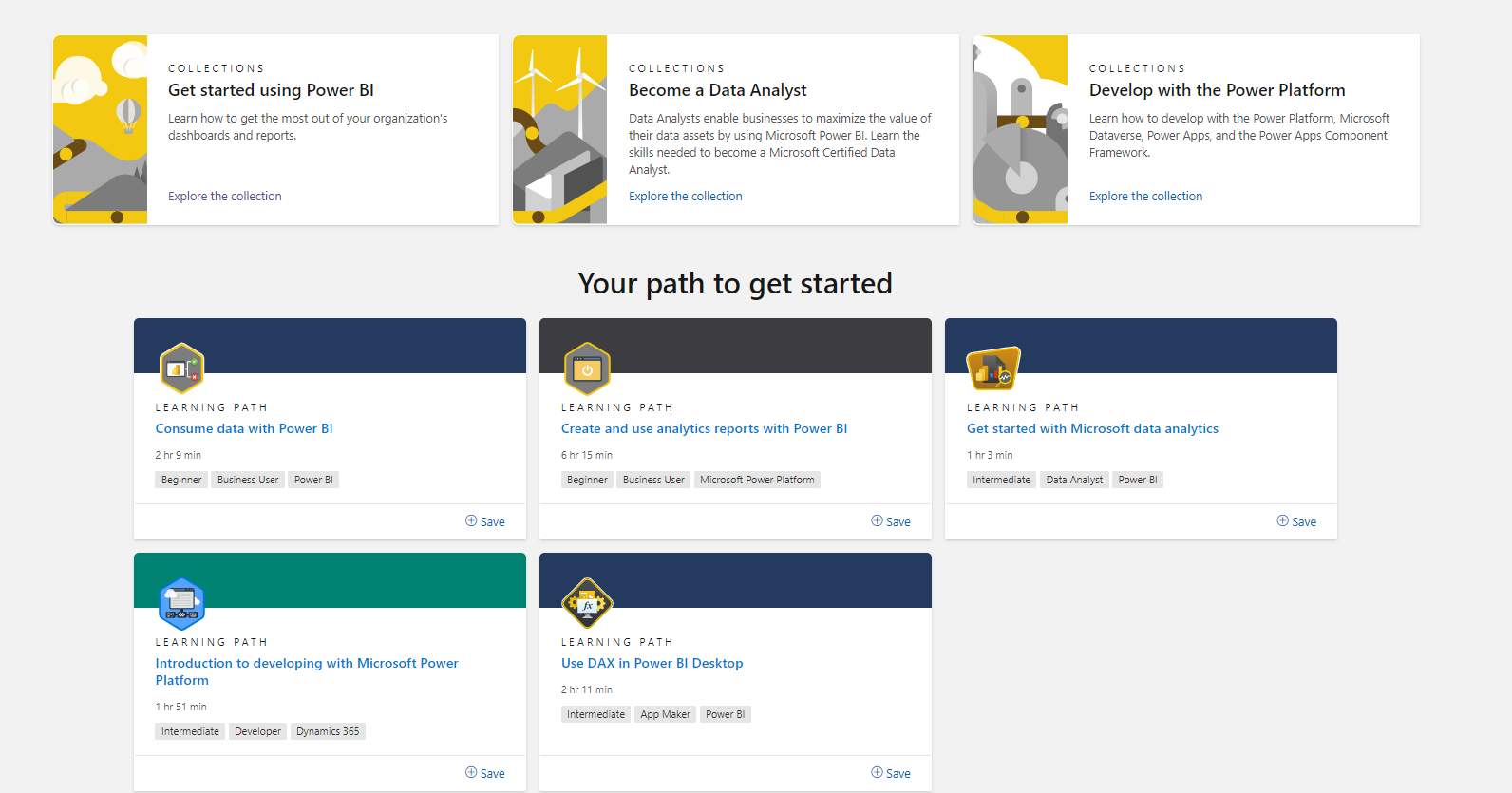
Task: Click the Consume data with Power BI badge icon
Action: click(182, 368)
